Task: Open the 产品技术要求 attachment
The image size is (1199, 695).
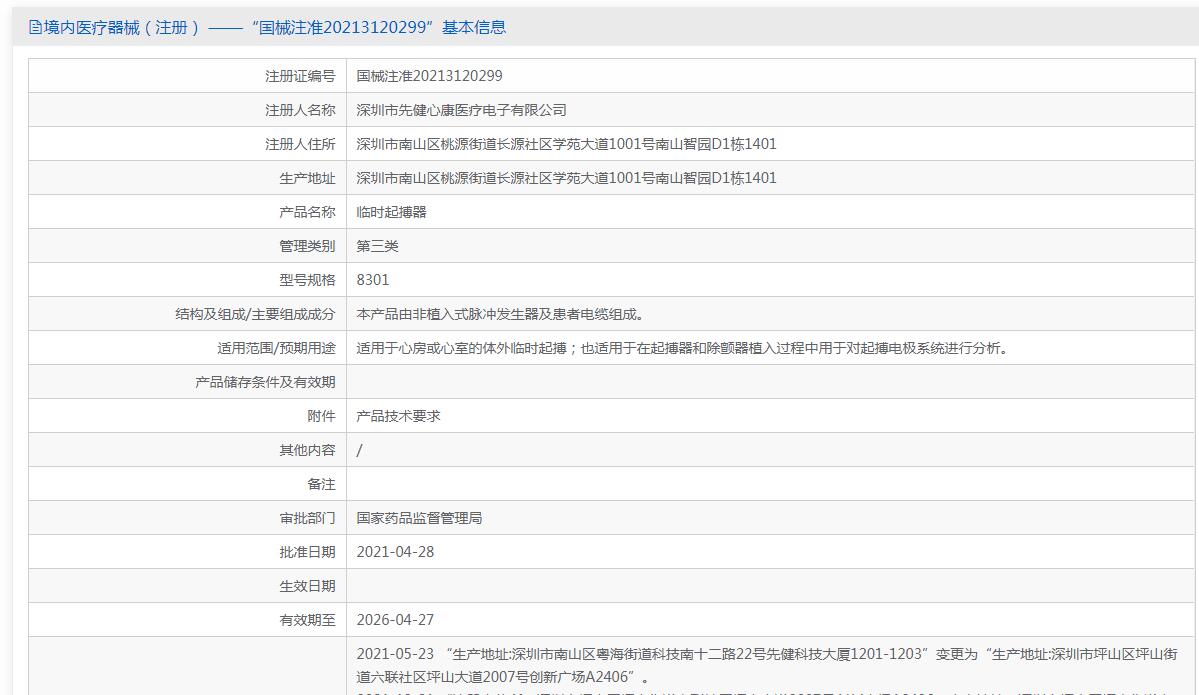Action: pyautogui.click(x=398, y=416)
